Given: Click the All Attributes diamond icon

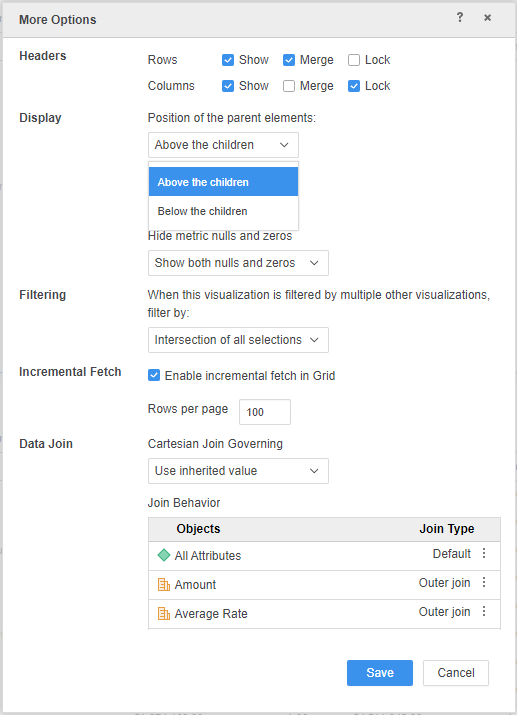Looking at the screenshot, I should [x=164, y=555].
